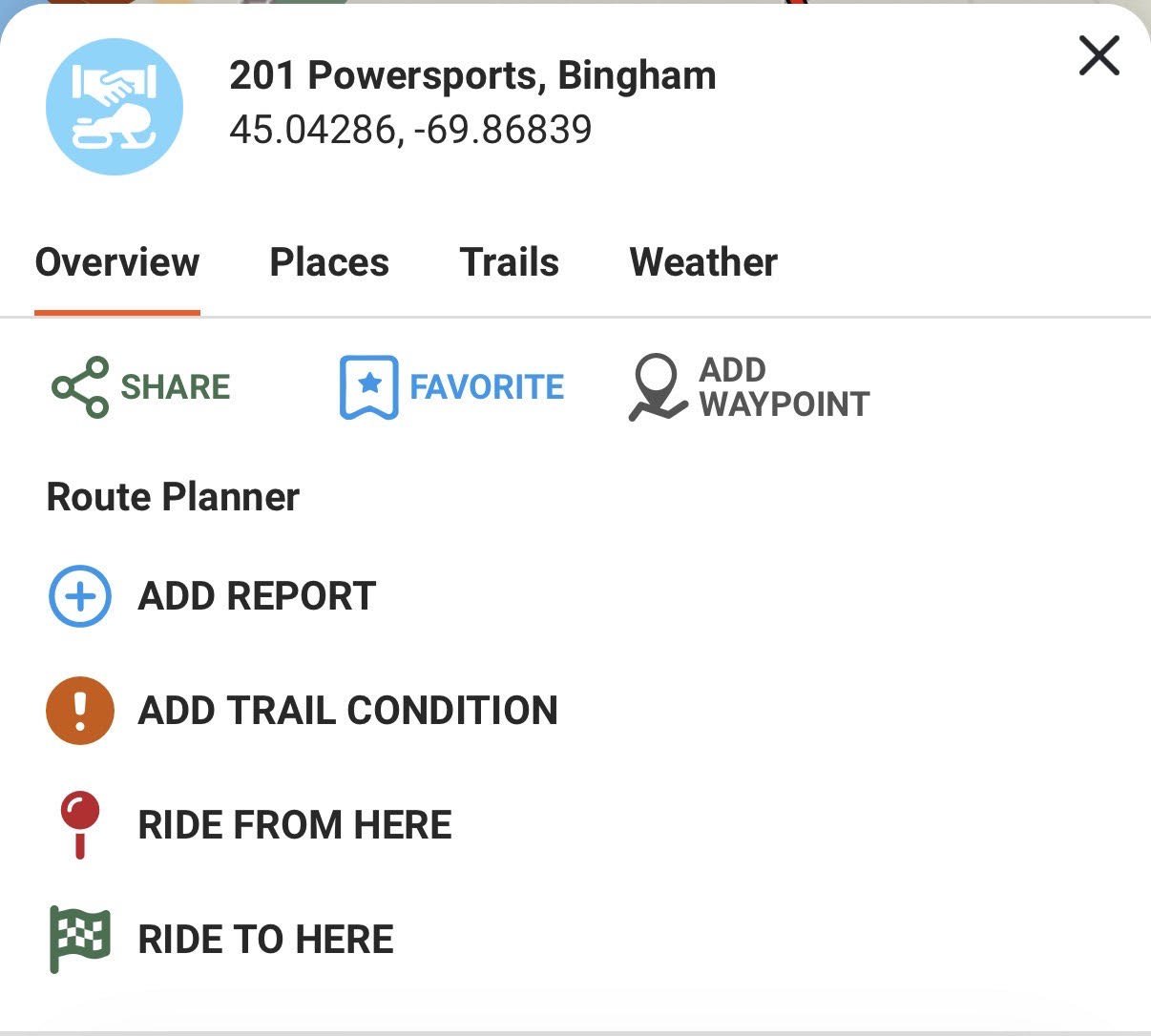Close the 201 Powersports panel
The height and width of the screenshot is (1036, 1151).
pyautogui.click(x=1099, y=56)
